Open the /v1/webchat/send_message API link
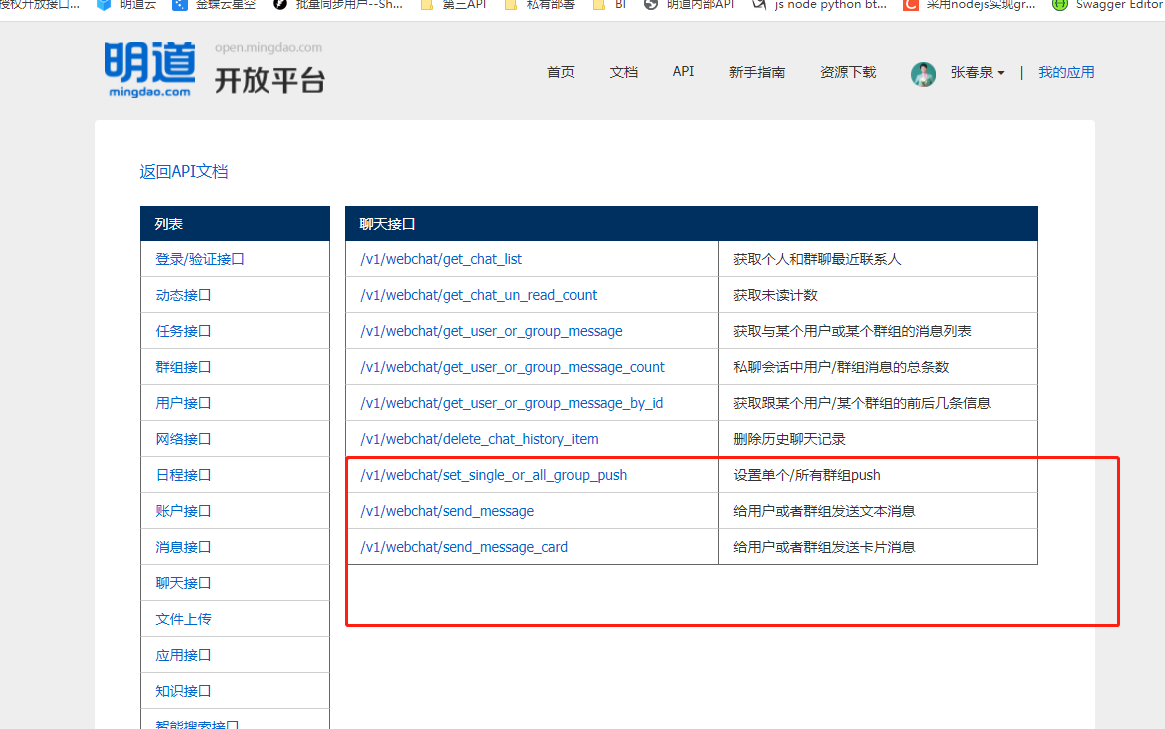The height and width of the screenshot is (729, 1165). point(447,511)
